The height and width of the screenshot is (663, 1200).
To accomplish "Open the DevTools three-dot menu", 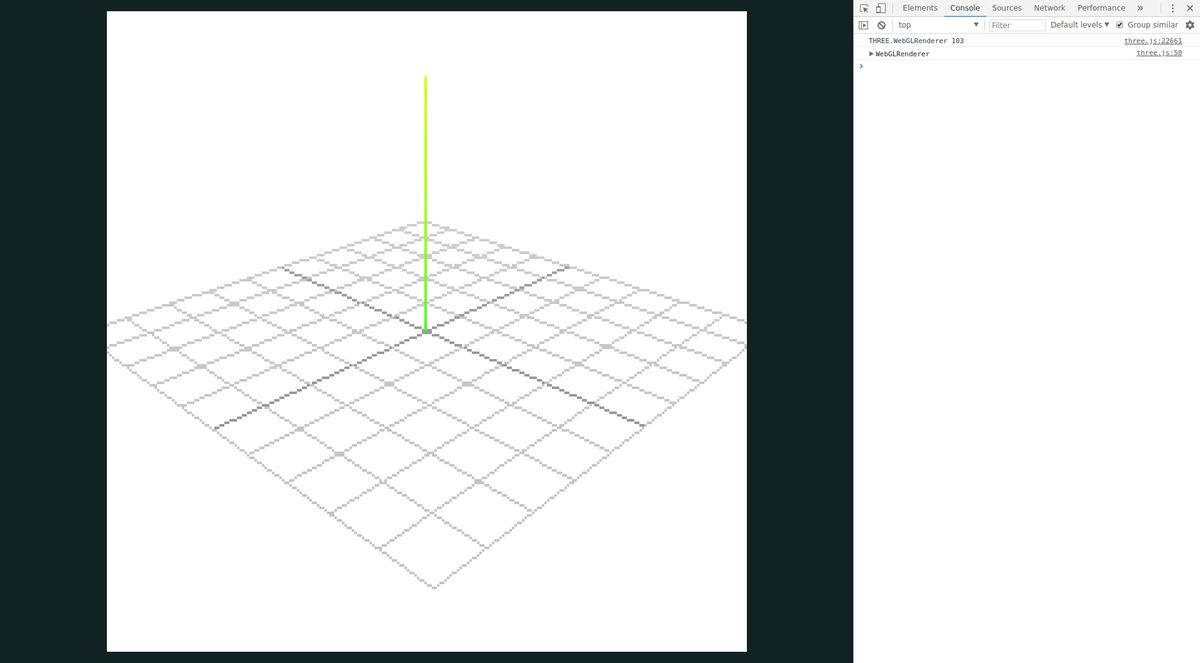I will (x=1173, y=8).
